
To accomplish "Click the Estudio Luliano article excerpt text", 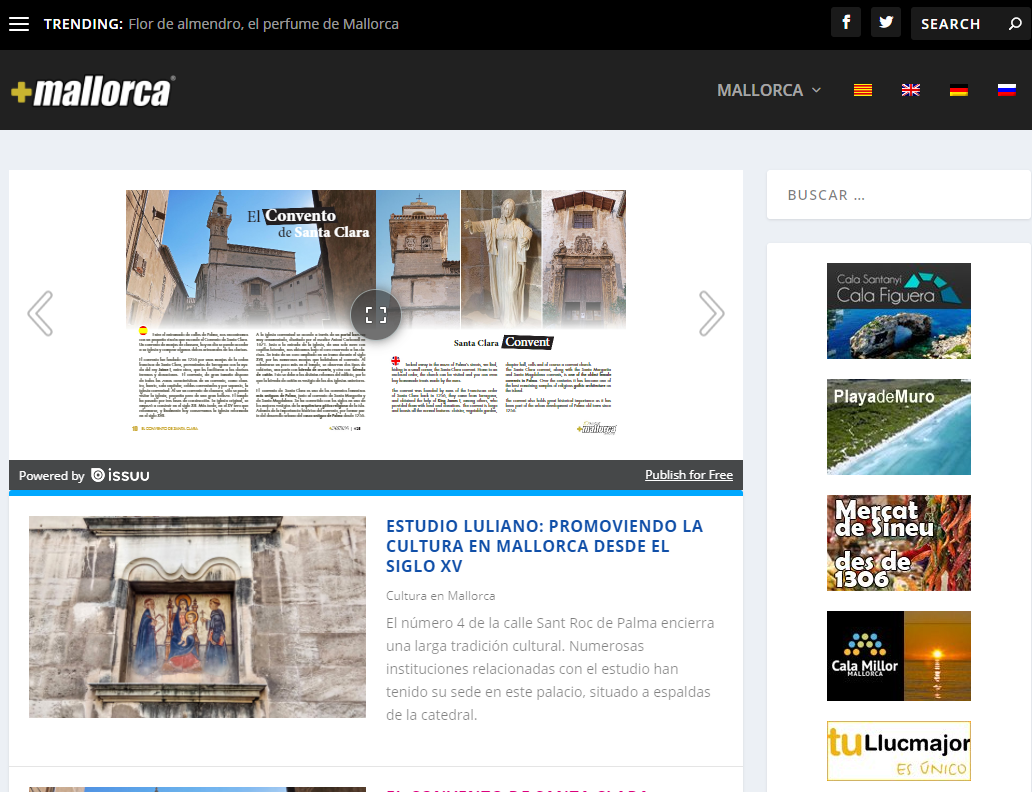I will [550, 669].
